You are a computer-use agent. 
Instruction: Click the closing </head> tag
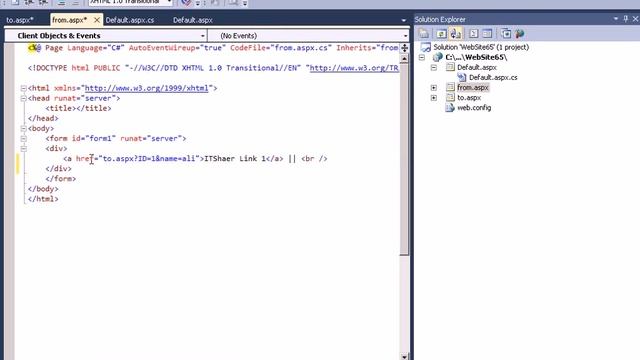43,118
